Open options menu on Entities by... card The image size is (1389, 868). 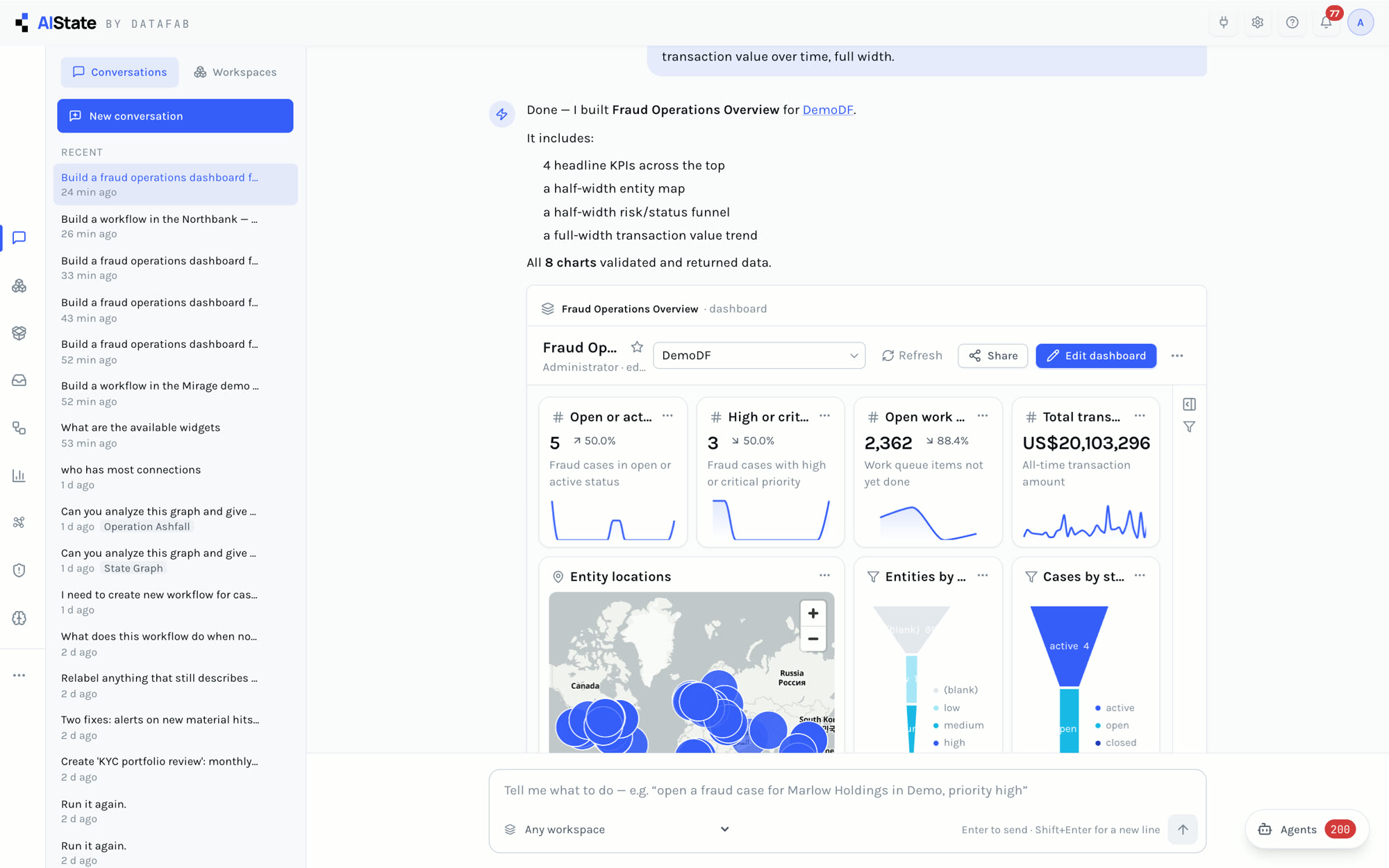click(983, 576)
